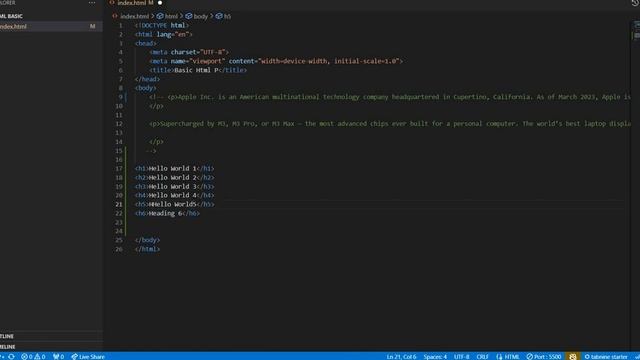Click the DOCTYPE html line

tap(162, 25)
